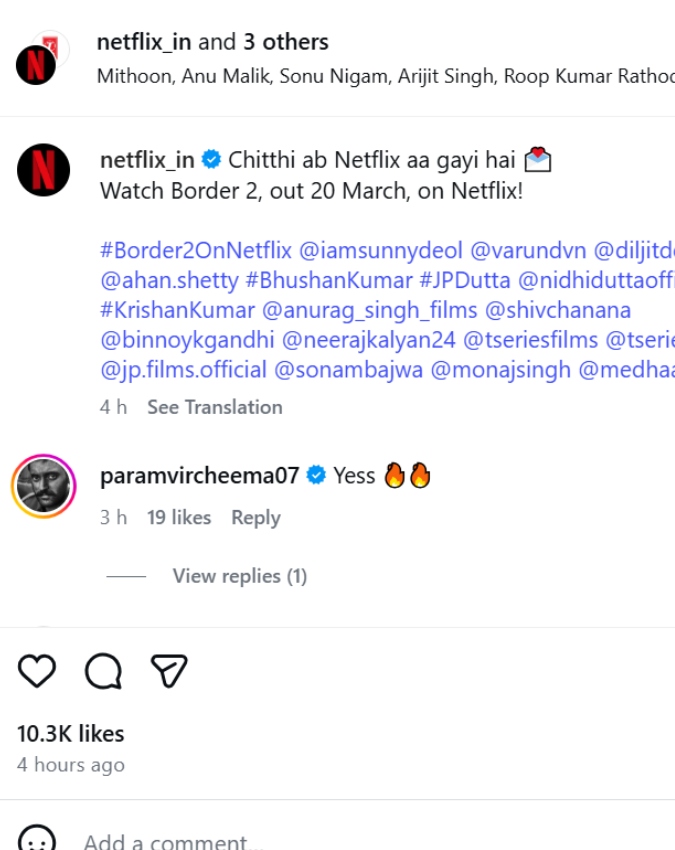Show 19 likes on the comment
Image resolution: width=675 pixels, height=850 pixels.
click(179, 518)
